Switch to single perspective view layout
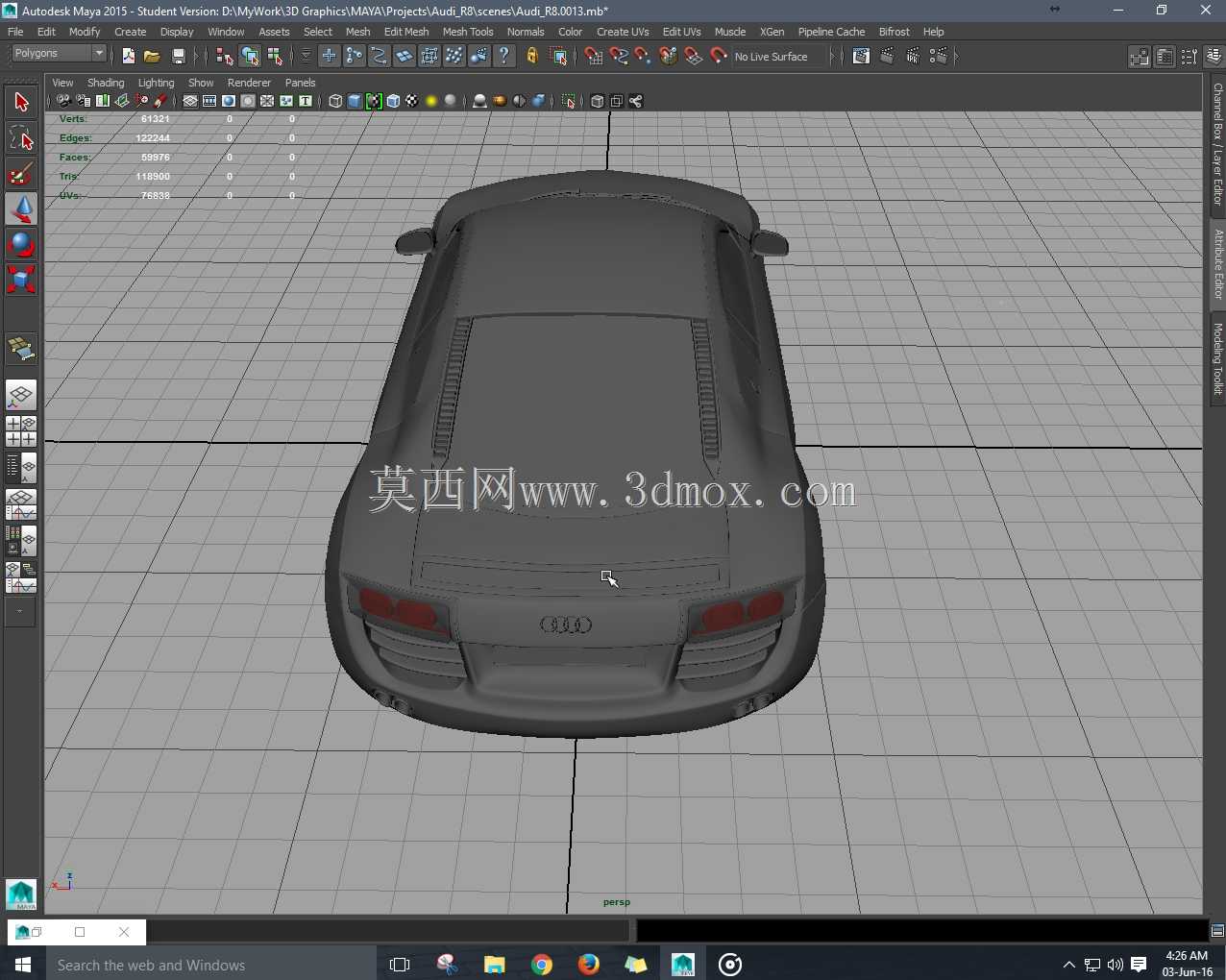Screen dimensions: 1226x980 (x=21, y=395)
